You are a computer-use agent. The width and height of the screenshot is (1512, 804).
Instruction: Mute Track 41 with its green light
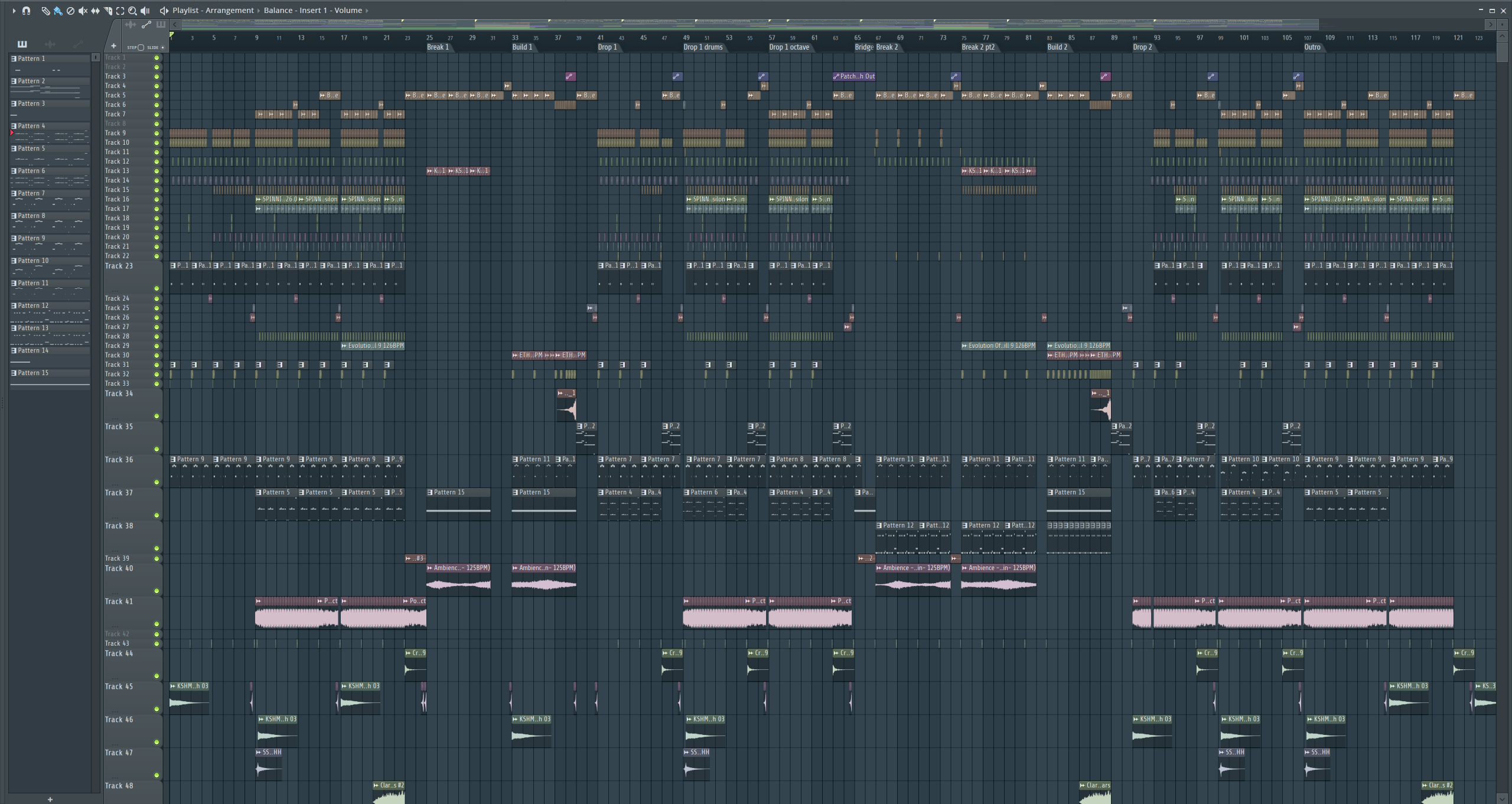point(157,624)
